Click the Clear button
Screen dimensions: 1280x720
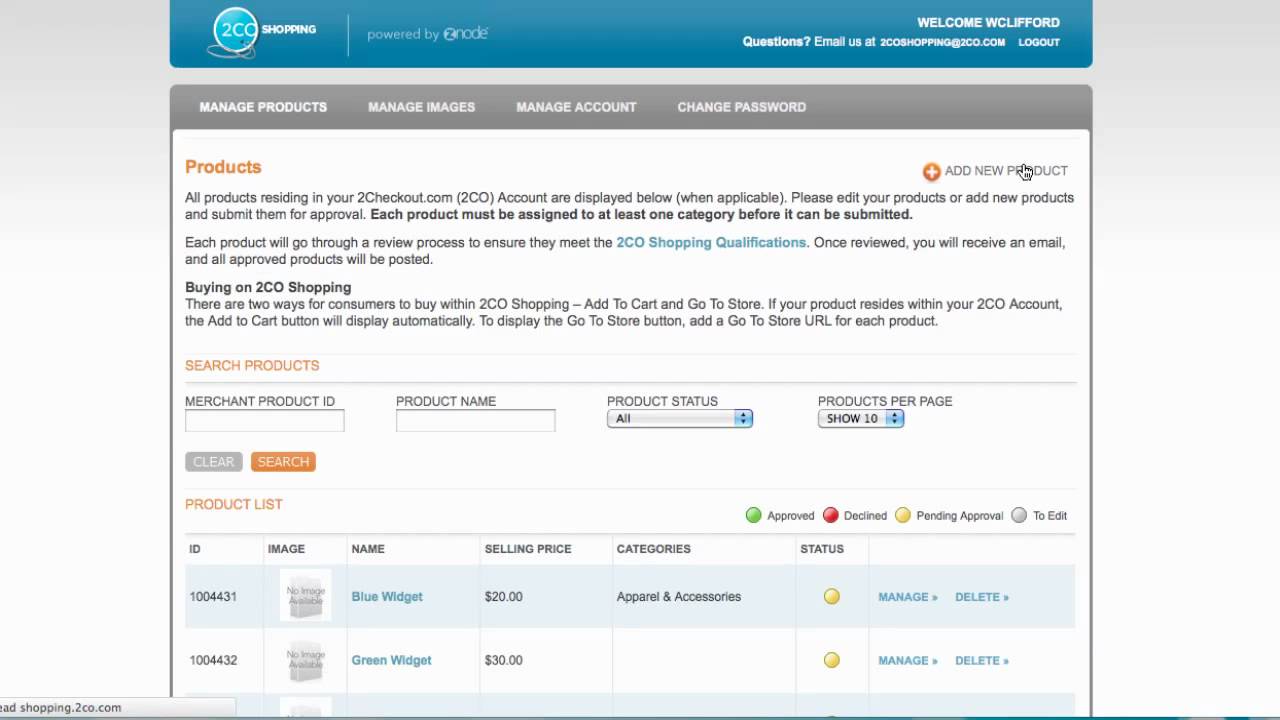tap(213, 462)
